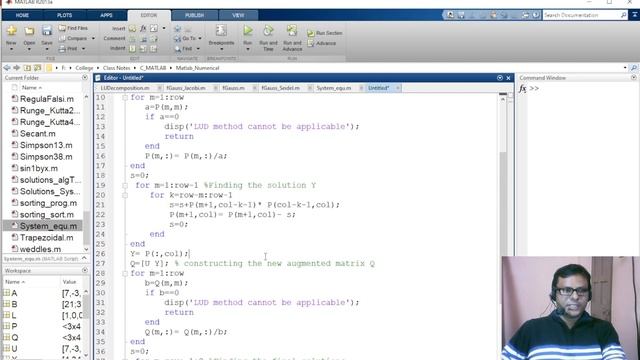
Task: Click the fx function browser in Command Window
Action: tap(522, 89)
